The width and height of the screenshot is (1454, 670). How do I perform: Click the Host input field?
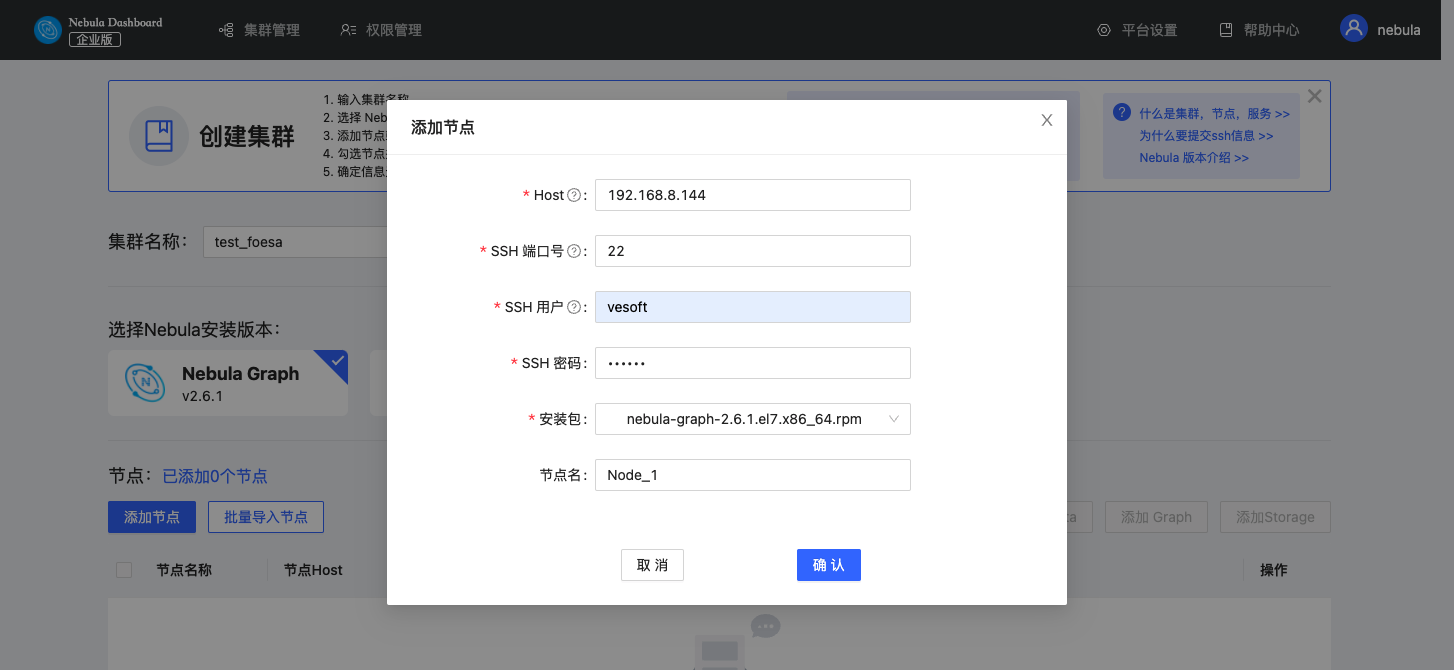pyautogui.click(x=752, y=195)
